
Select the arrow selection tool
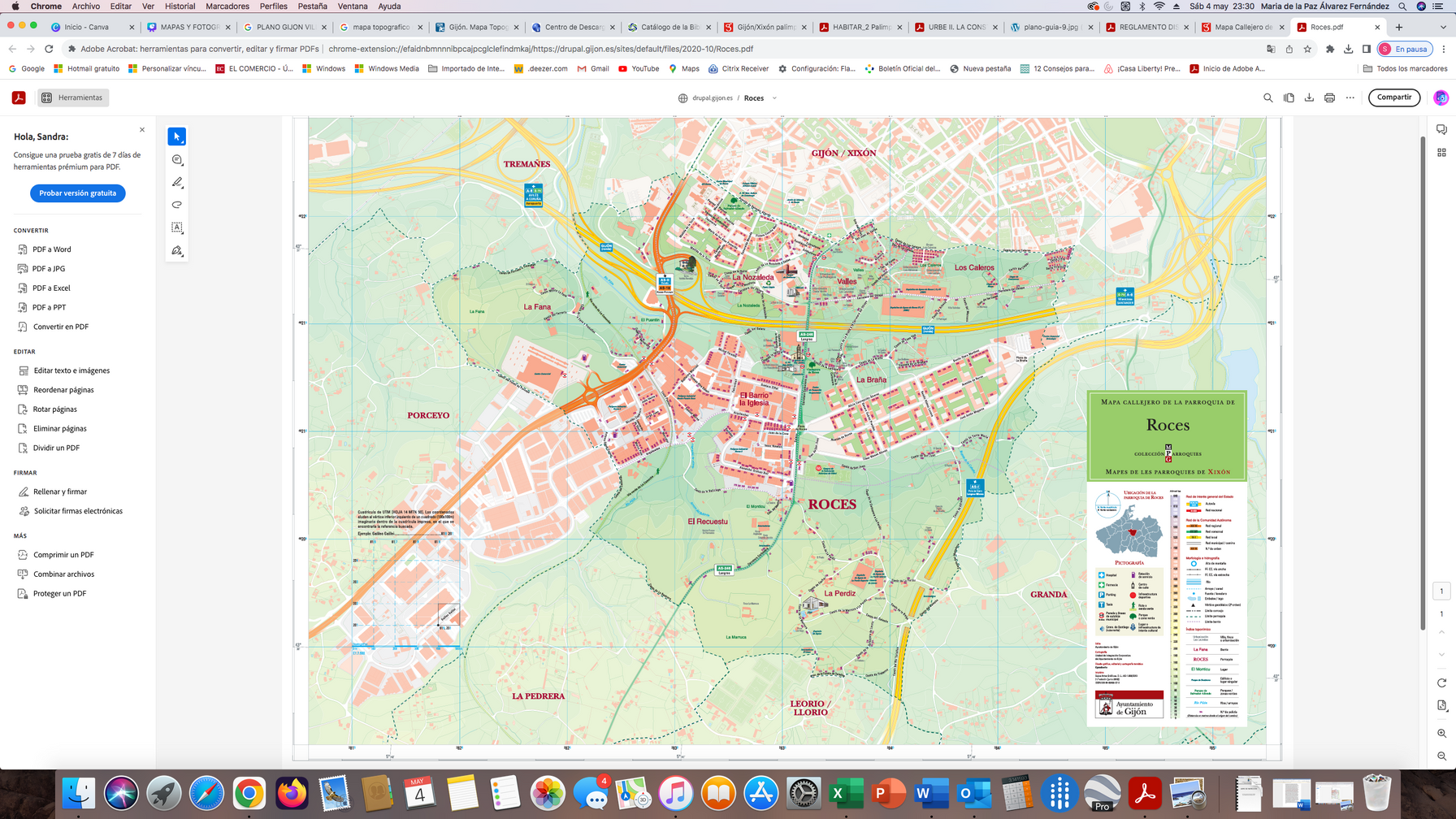point(176,136)
